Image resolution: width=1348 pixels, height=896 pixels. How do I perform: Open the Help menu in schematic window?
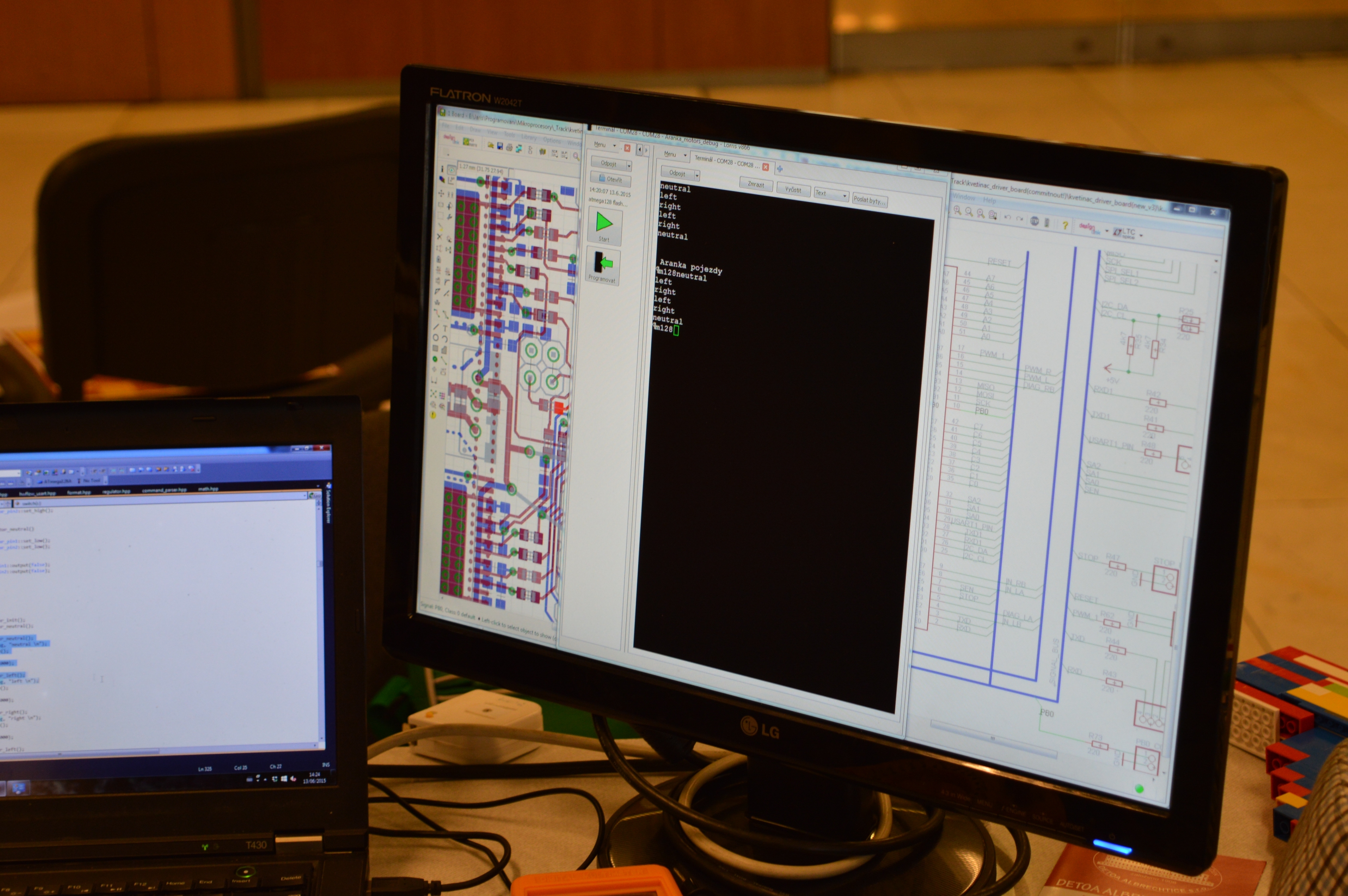pyautogui.click(x=989, y=201)
